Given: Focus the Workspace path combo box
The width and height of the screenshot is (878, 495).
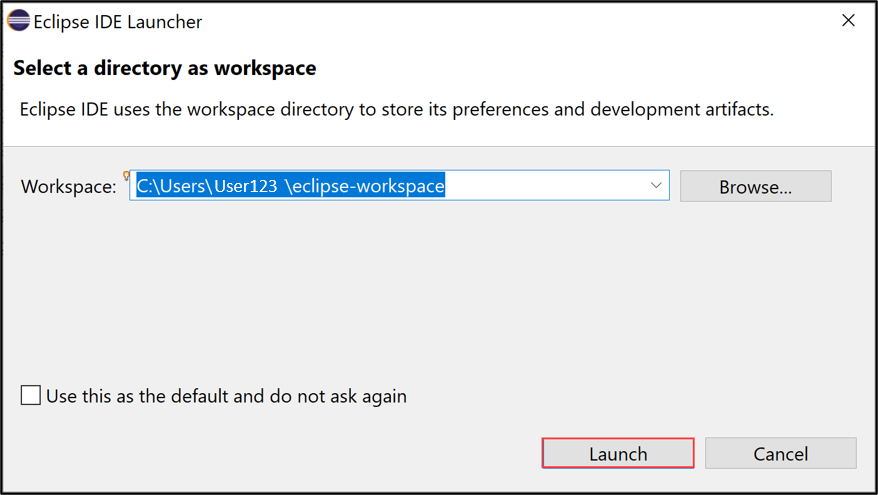Looking at the screenshot, I should click(x=399, y=185).
